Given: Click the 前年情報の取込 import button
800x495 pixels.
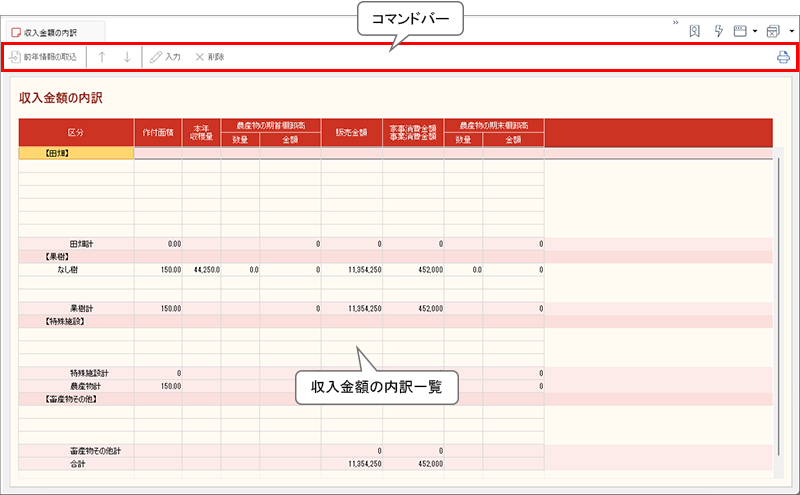Looking at the screenshot, I should [x=42, y=57].
